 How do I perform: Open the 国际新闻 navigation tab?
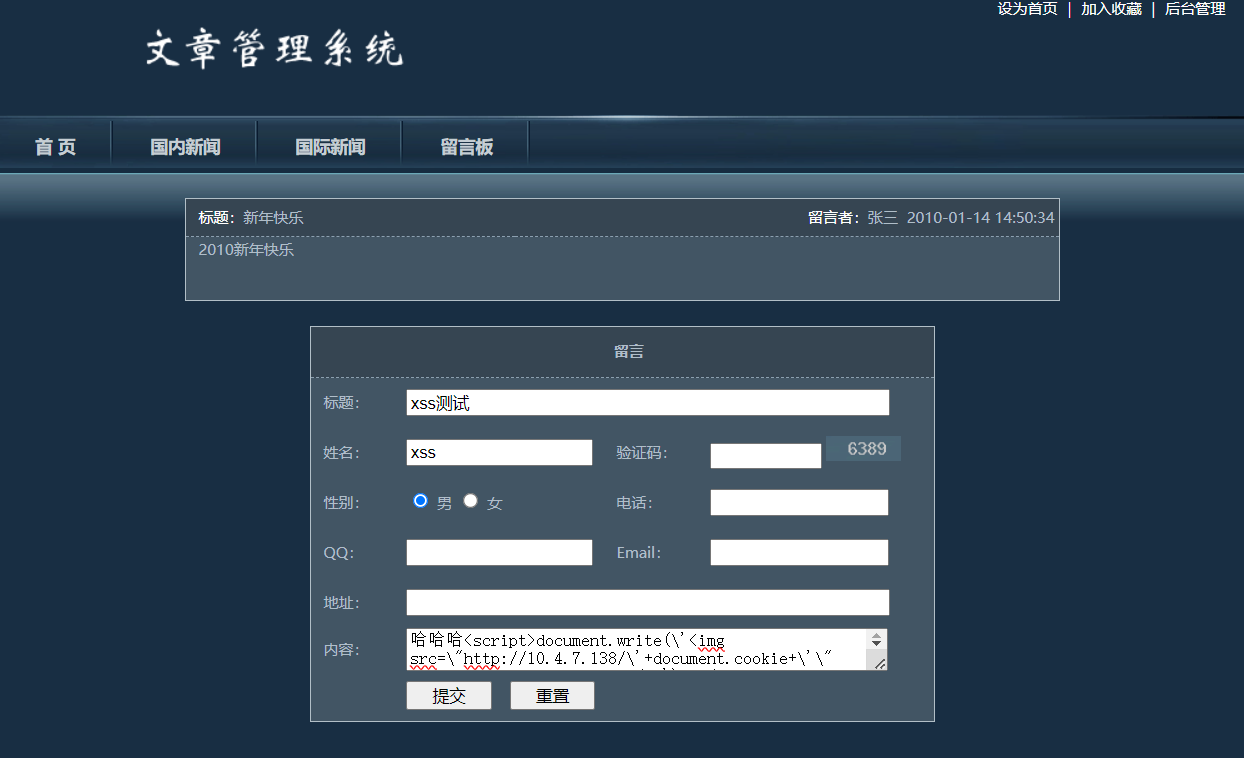330,147
